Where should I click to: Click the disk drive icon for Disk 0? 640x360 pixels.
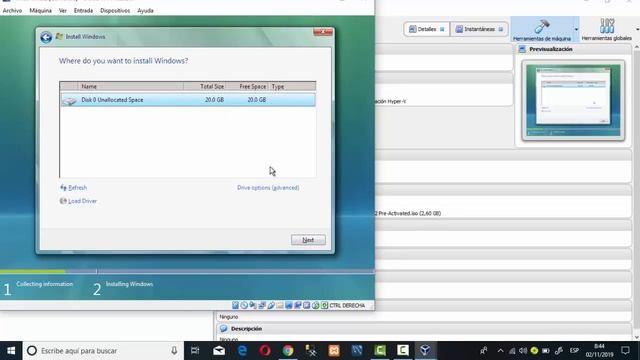69,100
